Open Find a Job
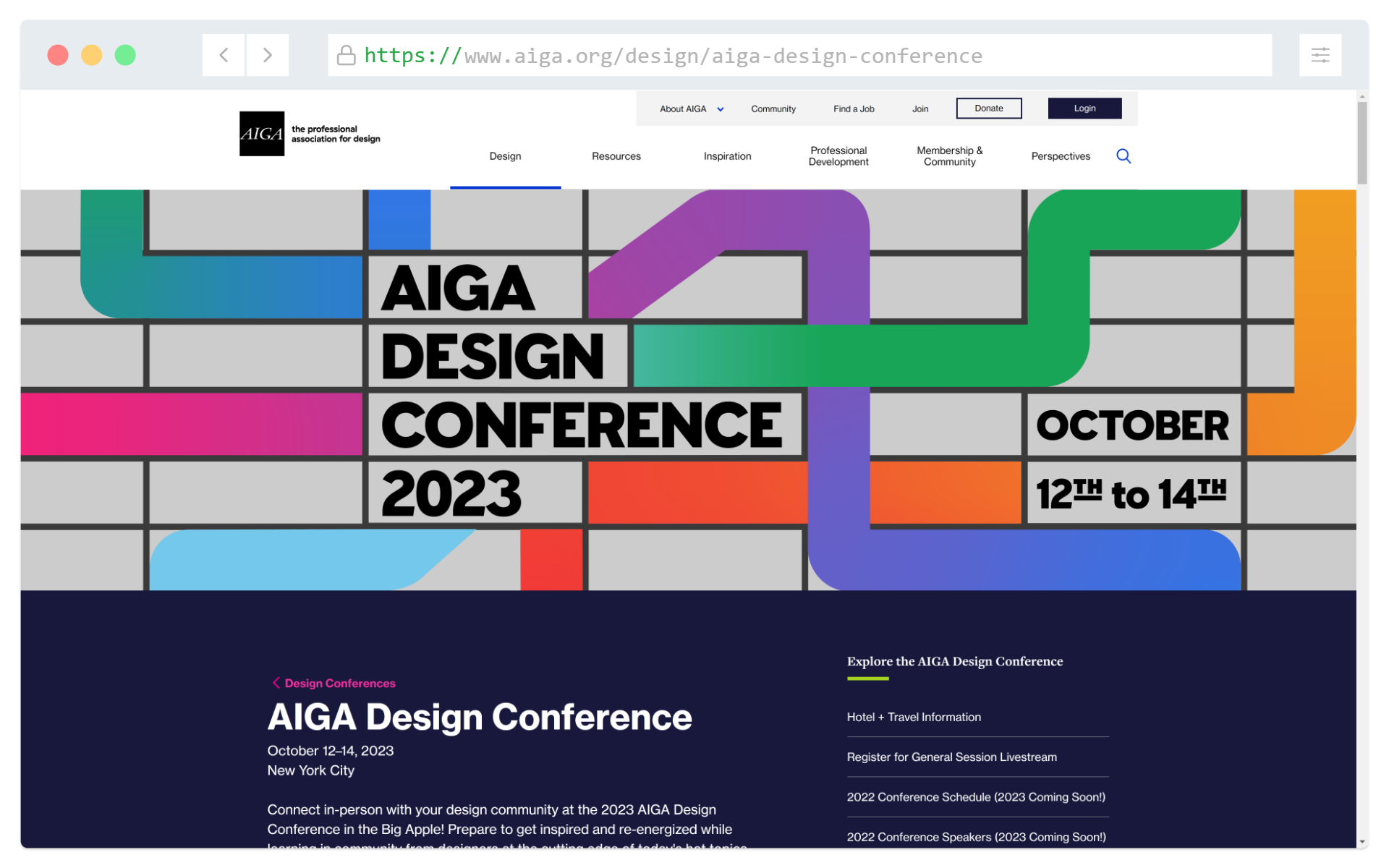This screenshot has width=1389, height=868. [854, 109]
